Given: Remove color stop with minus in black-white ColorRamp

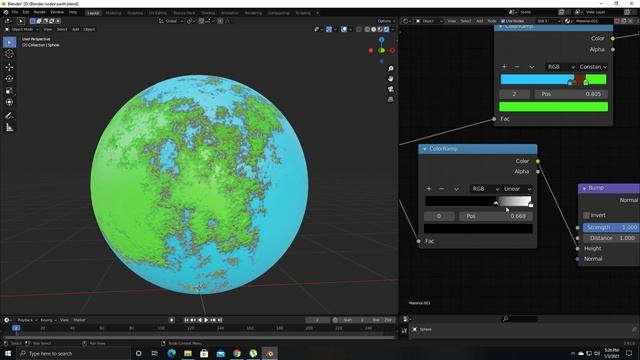Looking at the screenshot, I should pos(442,189).
